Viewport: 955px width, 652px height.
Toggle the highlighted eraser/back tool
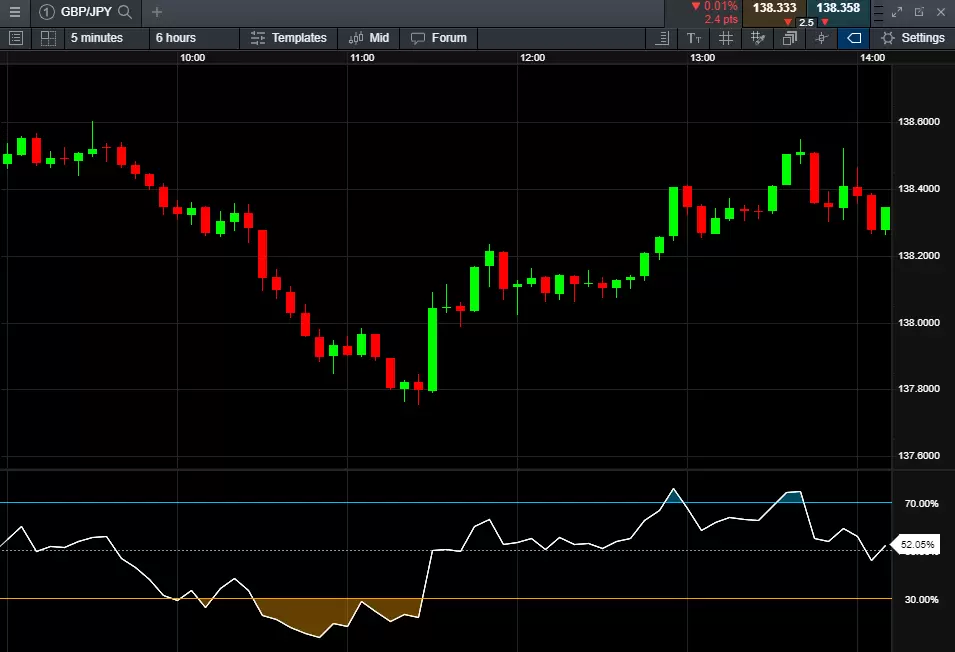[853, 38]
